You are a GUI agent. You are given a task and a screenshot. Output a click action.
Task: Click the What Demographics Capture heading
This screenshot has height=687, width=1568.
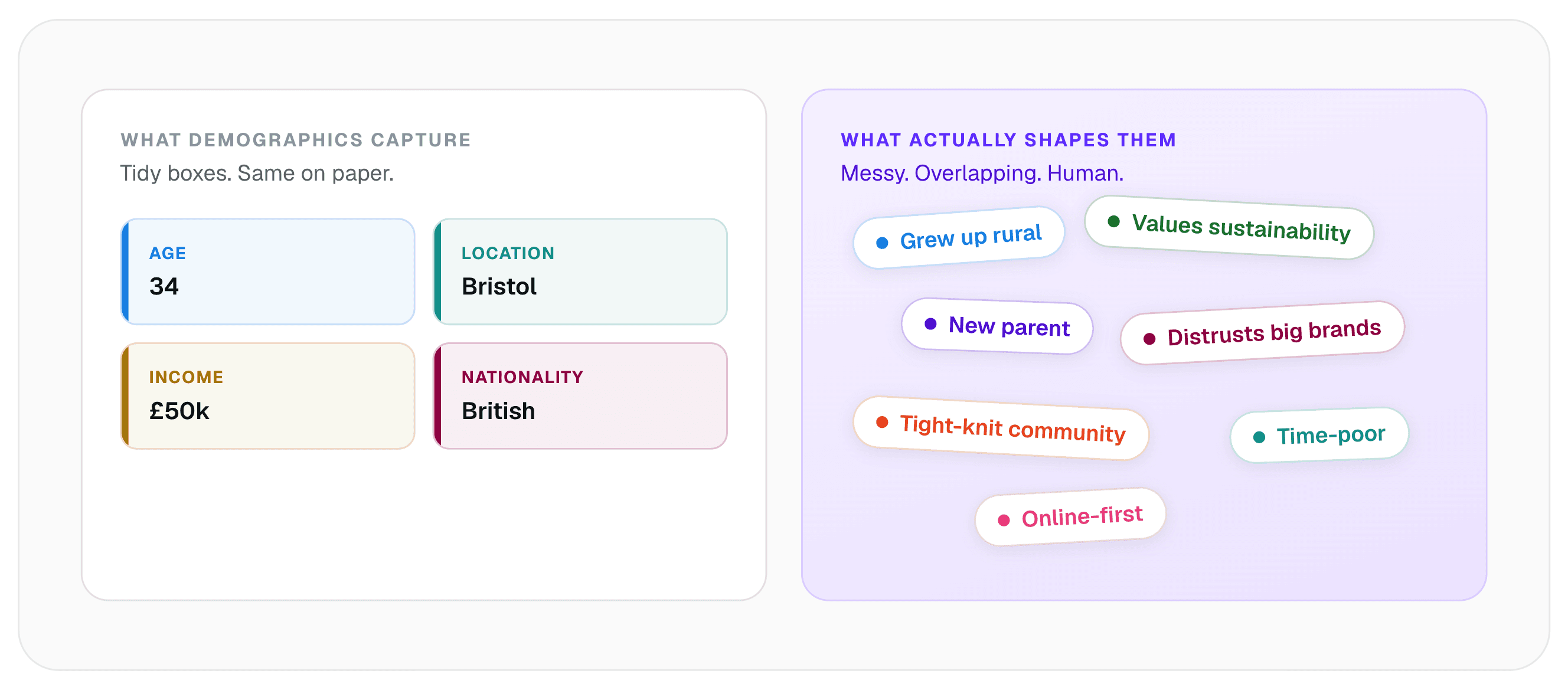(296, 140)
